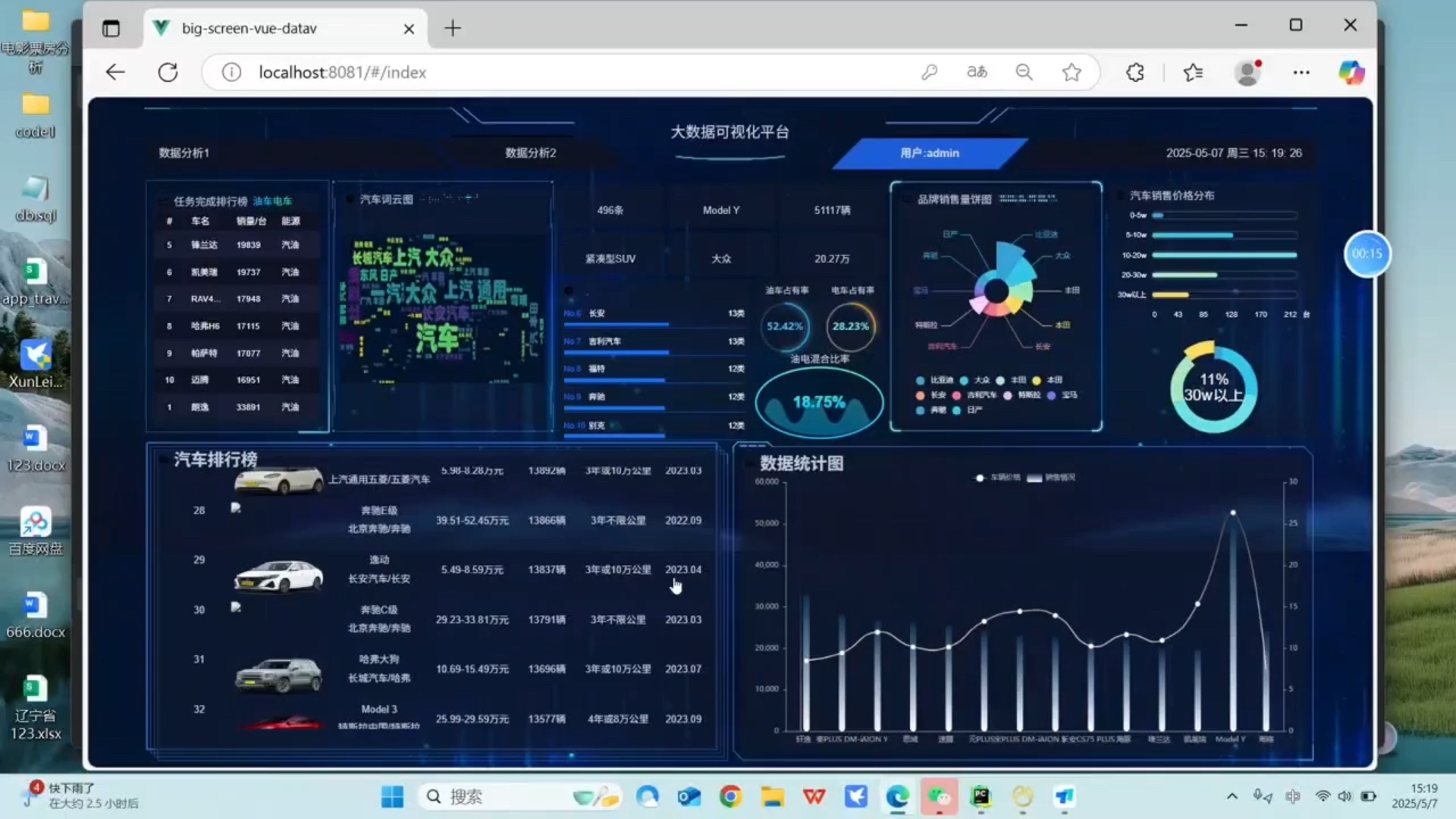Click the zoom magnifier icon in address bar
The width and height of the screenshot is (1456, 819).
click(1024, 72)
